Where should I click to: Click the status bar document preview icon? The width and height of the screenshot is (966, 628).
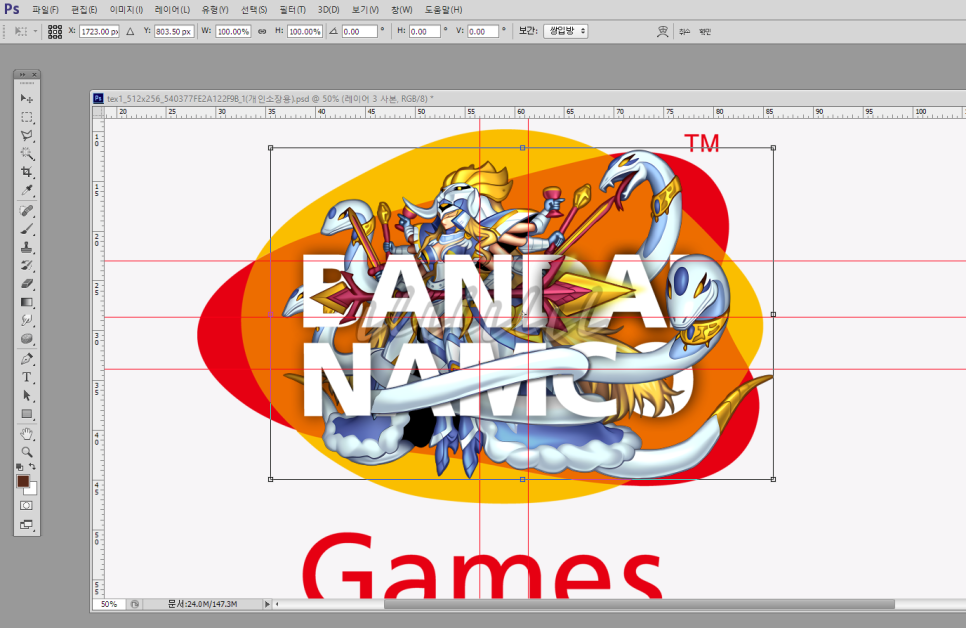[135, 605]
